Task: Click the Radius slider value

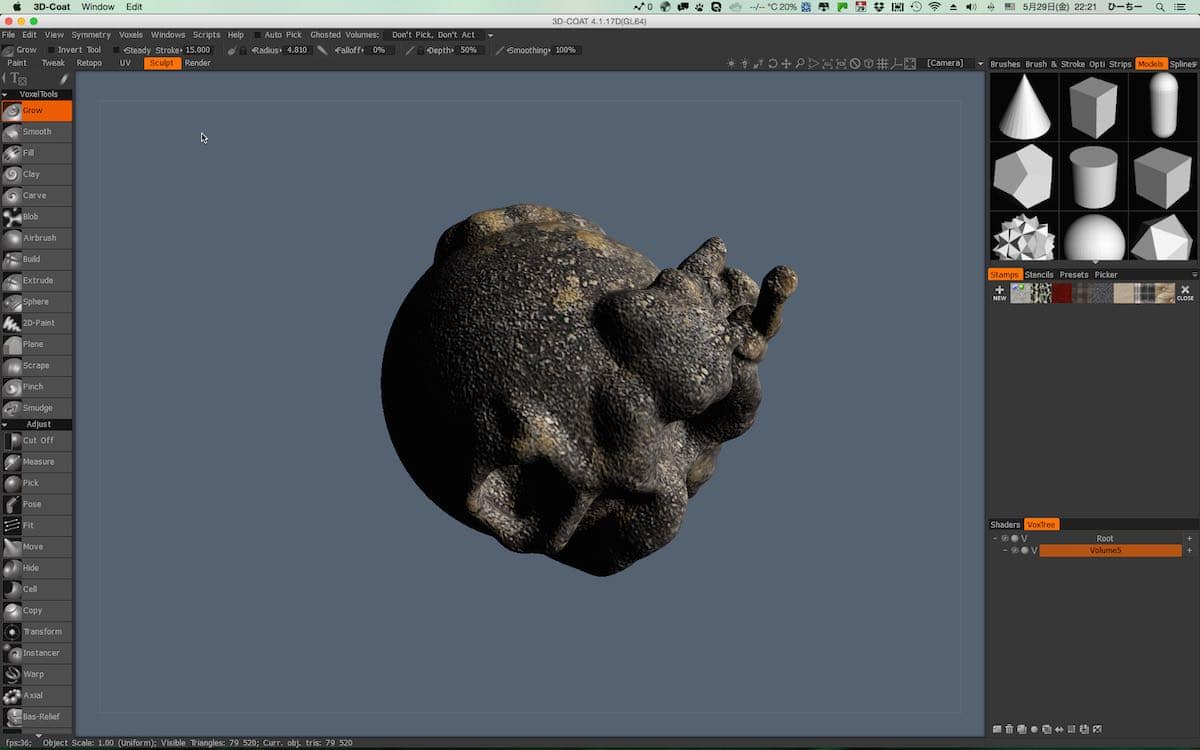Action: (296, 50)
